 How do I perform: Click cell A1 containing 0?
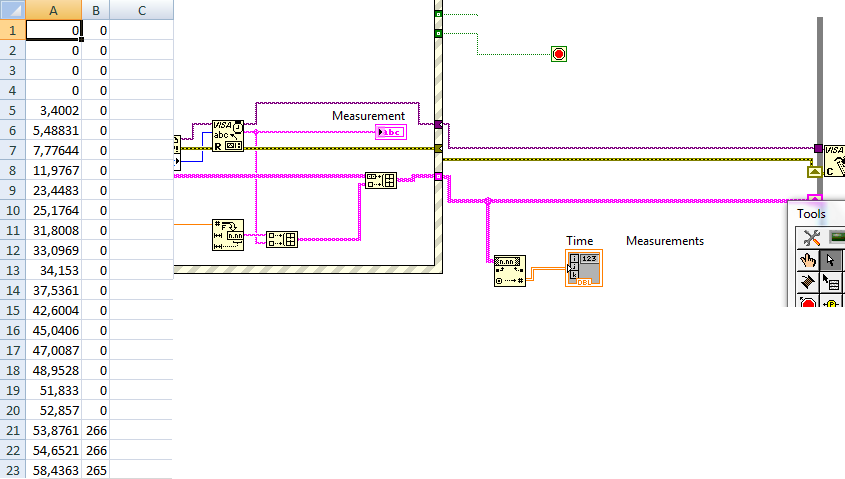pos(53,30)
